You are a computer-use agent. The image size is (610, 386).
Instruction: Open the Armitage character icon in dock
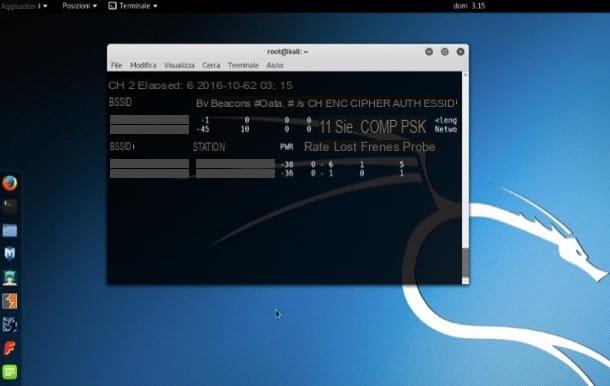pyautogui.click(x=9, y=278)
